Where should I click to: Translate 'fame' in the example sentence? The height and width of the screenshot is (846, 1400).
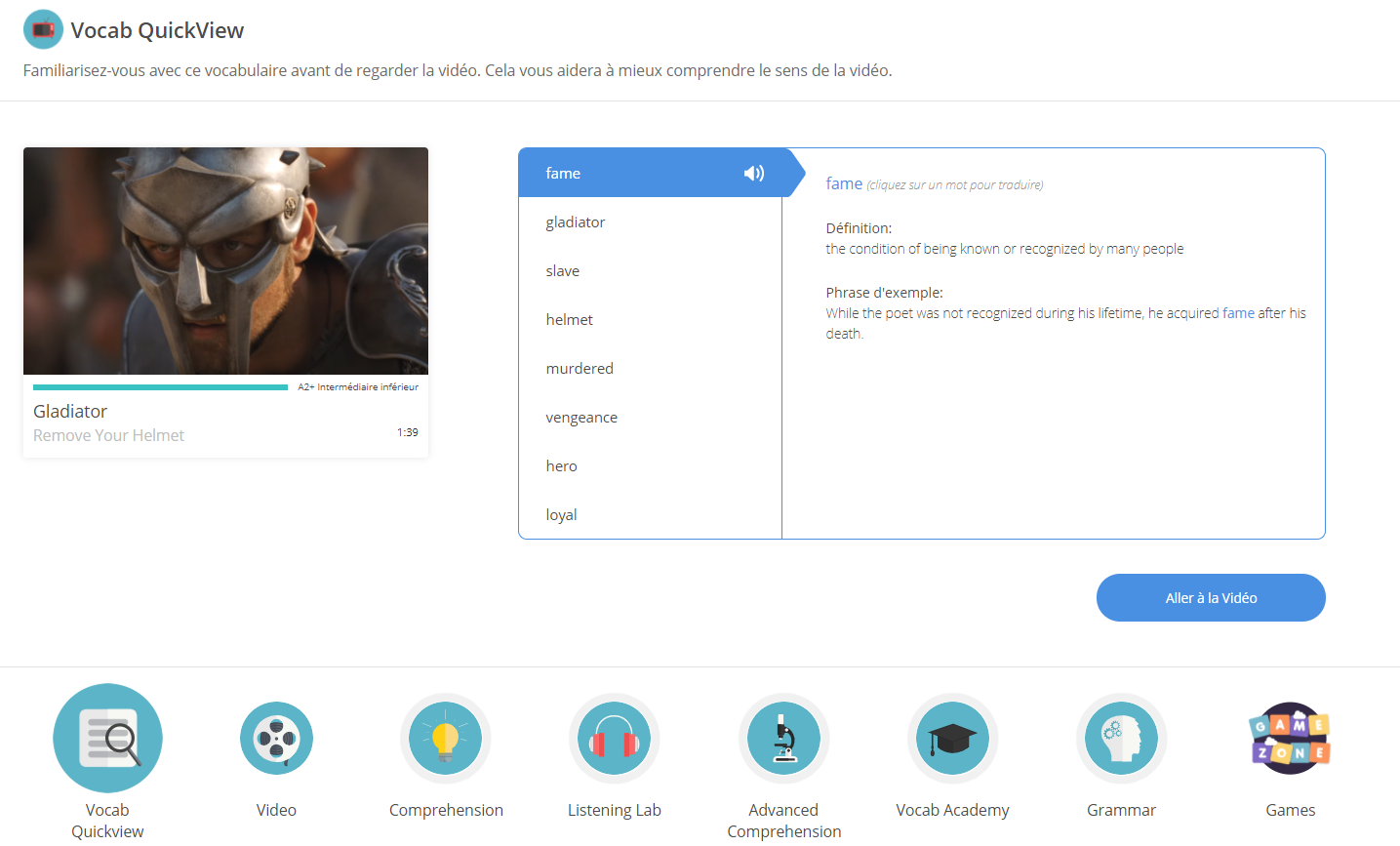pos(1238,313)
